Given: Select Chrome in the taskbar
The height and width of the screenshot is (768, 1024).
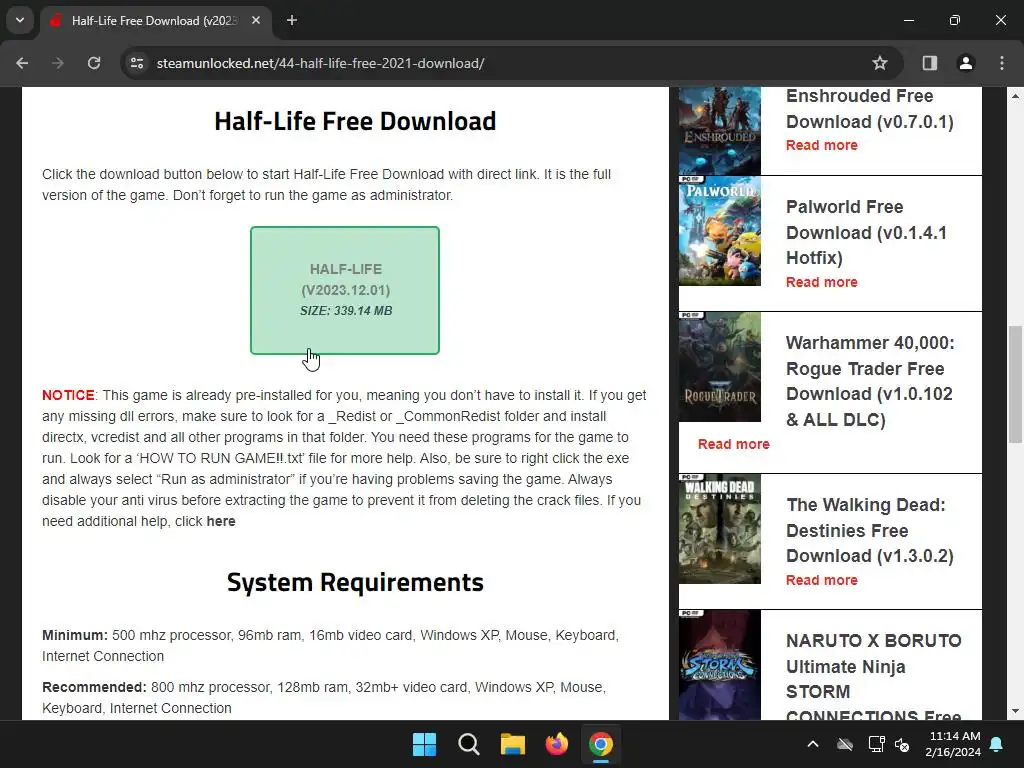Looking at the screenshot, I should [601, 744].
